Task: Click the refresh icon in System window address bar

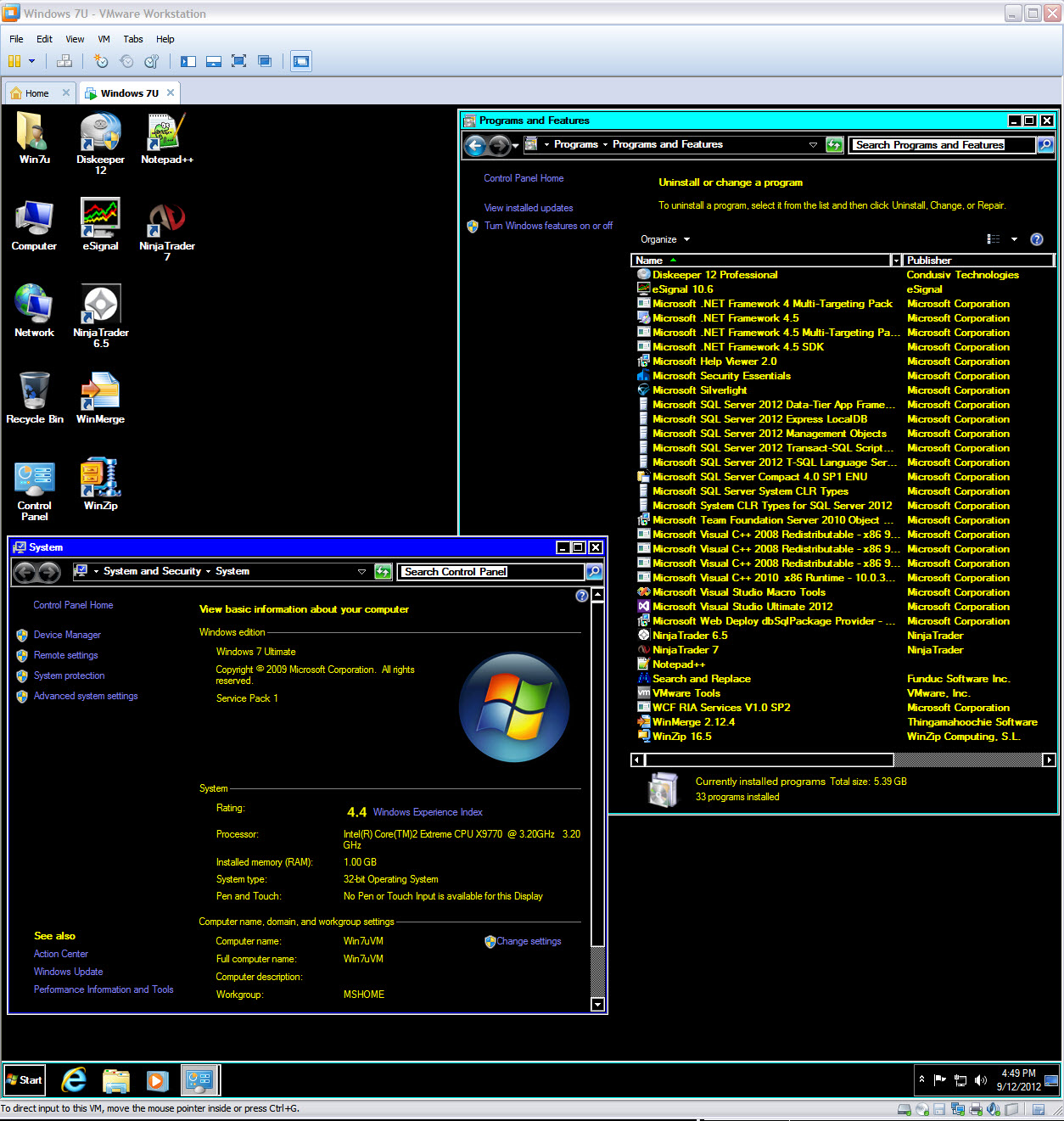Action: click(384, 572)
